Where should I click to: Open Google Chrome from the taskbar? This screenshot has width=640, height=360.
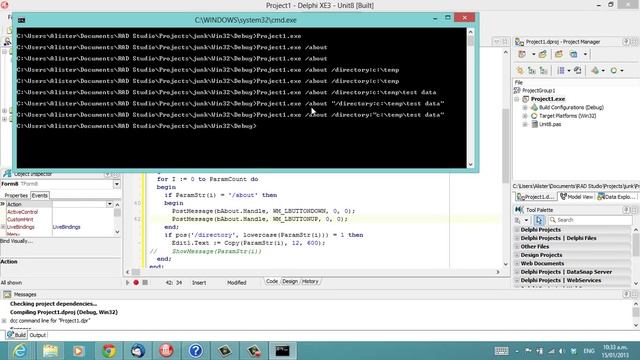(109, 351)
